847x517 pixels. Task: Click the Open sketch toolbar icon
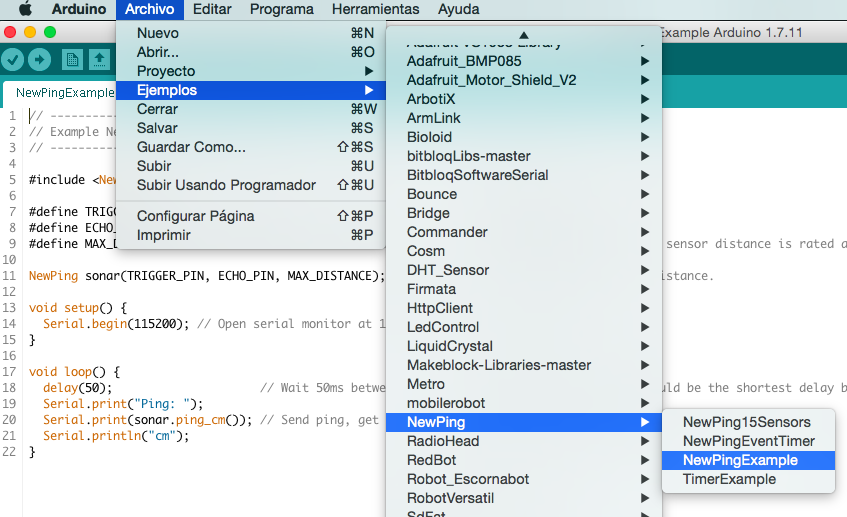pyautogui.click(x=99, y=60)
